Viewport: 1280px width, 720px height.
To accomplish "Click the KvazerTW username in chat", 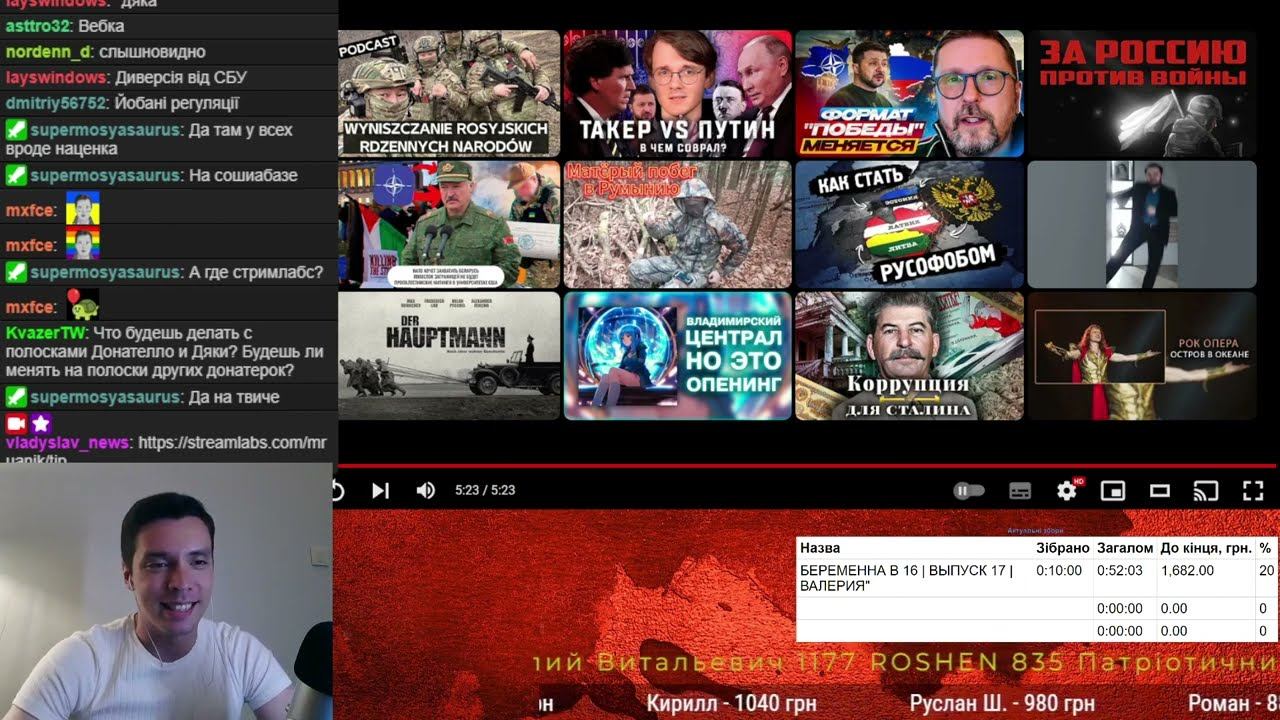I will [45, 332].
